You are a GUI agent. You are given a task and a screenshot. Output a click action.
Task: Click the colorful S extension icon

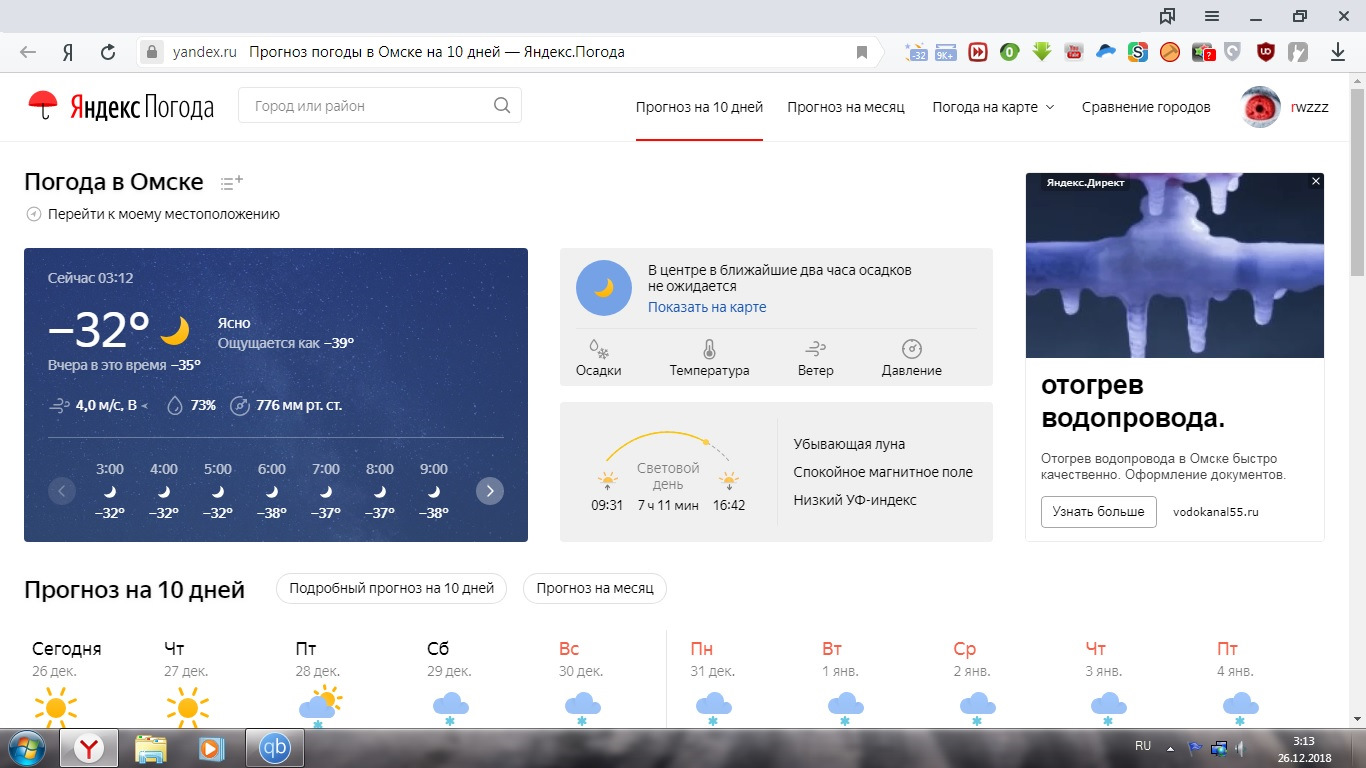1138,52
